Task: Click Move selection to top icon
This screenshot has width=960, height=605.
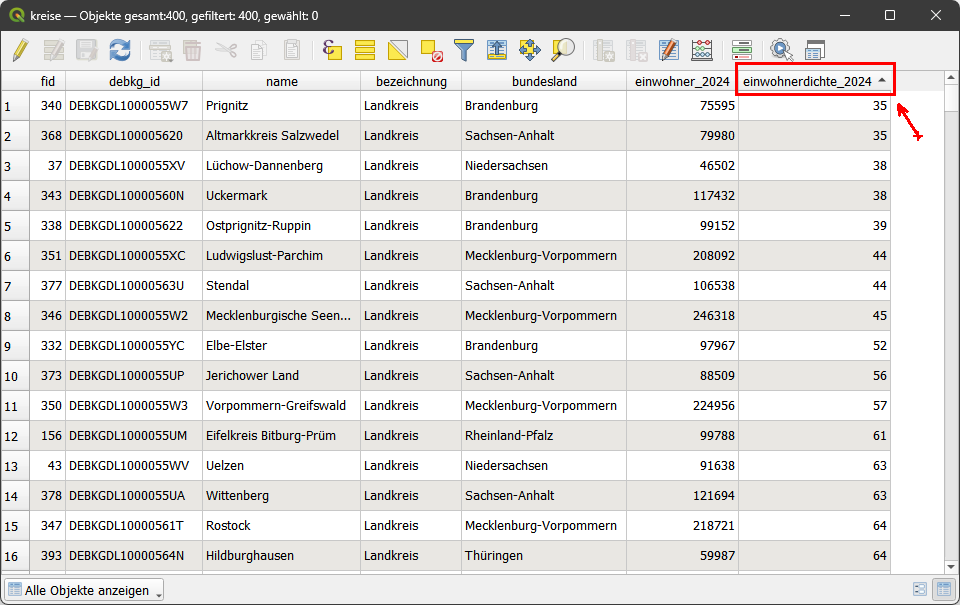Action: point(497,49)
